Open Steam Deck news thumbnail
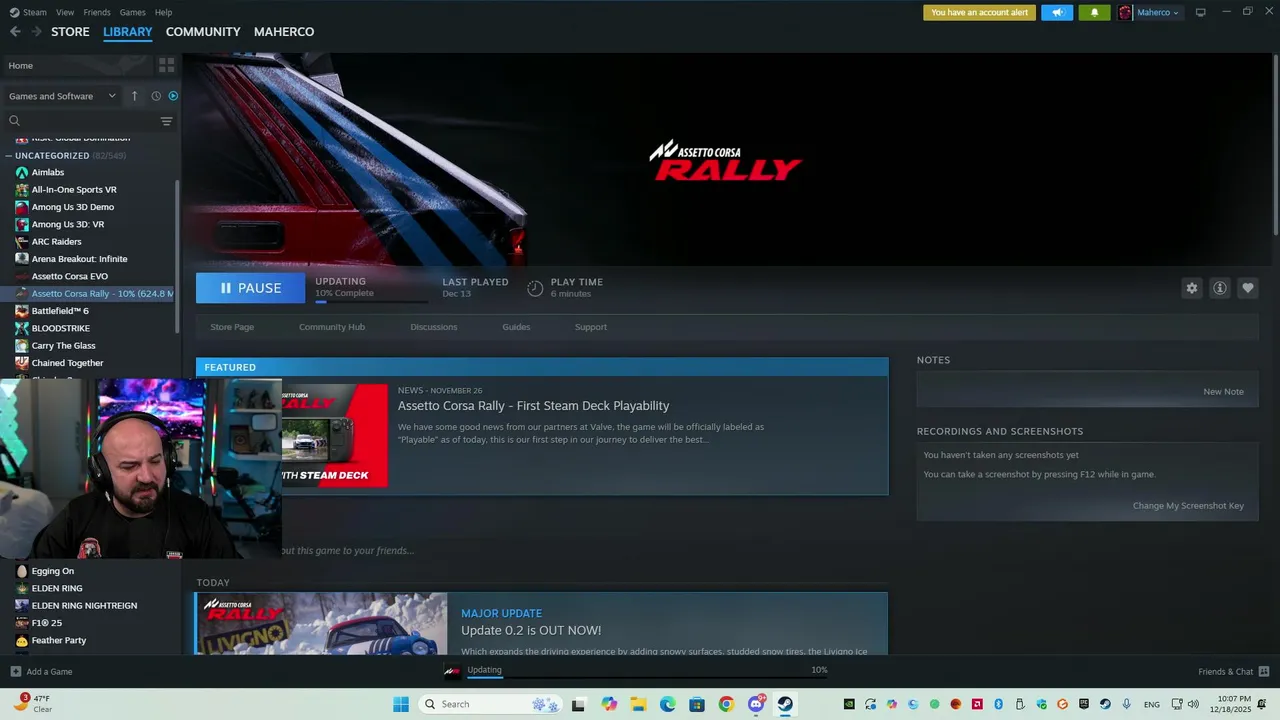The height and width of the screenshot is (720, 1280). tap(334, 436)
